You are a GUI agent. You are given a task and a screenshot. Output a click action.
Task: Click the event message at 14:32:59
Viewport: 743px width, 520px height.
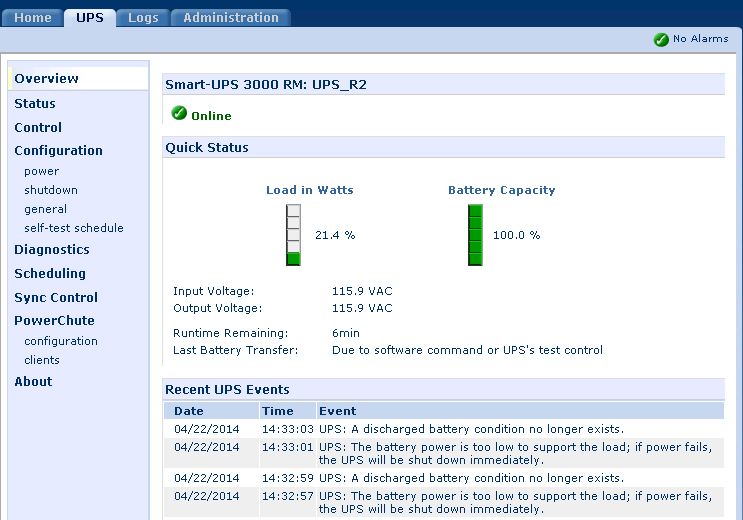point(471,478)
